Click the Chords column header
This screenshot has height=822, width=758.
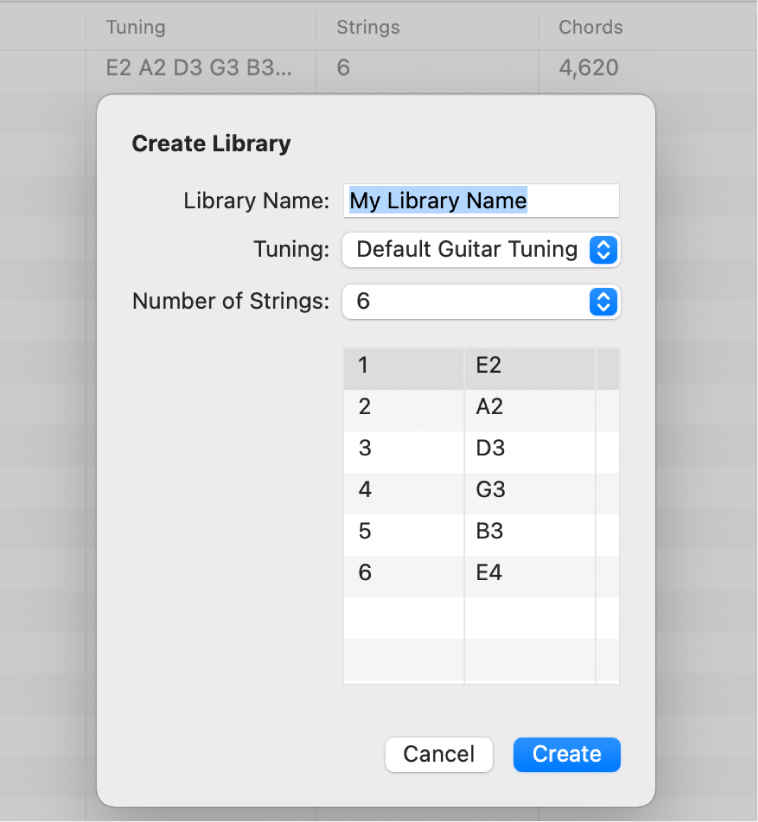click(590, 27)
